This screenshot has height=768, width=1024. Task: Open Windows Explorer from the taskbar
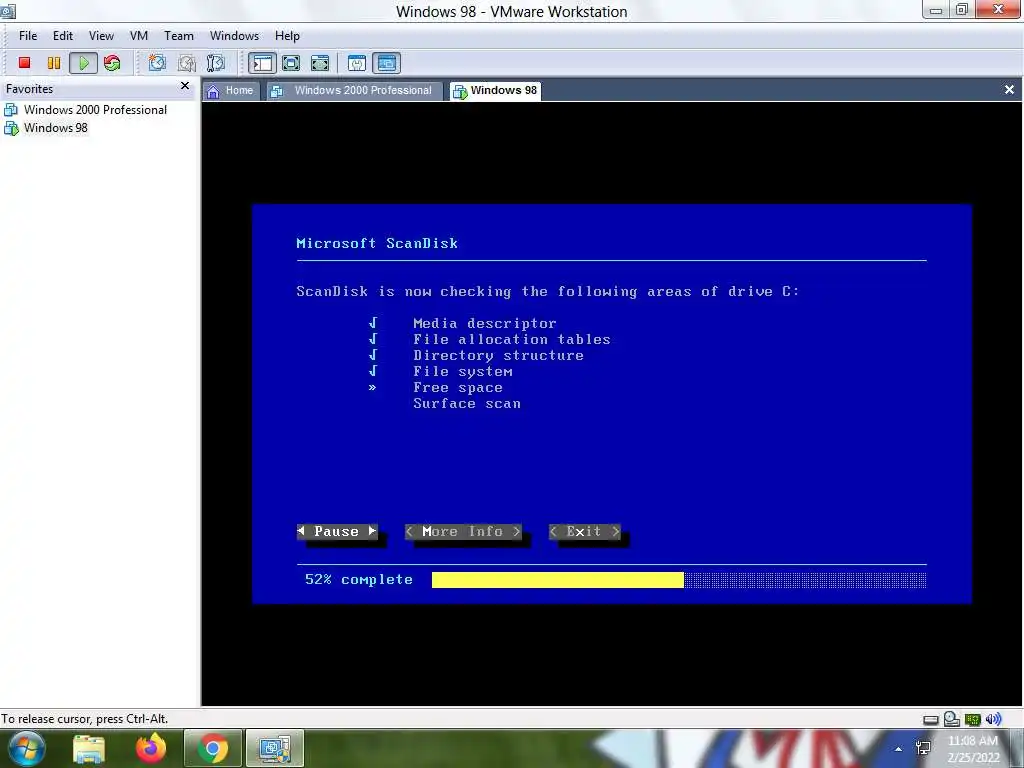89,748
